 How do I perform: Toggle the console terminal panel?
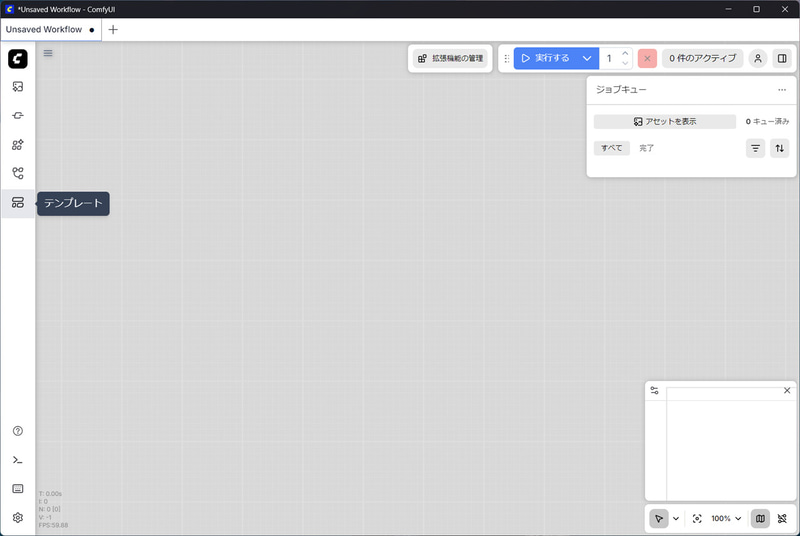(18, 460)
